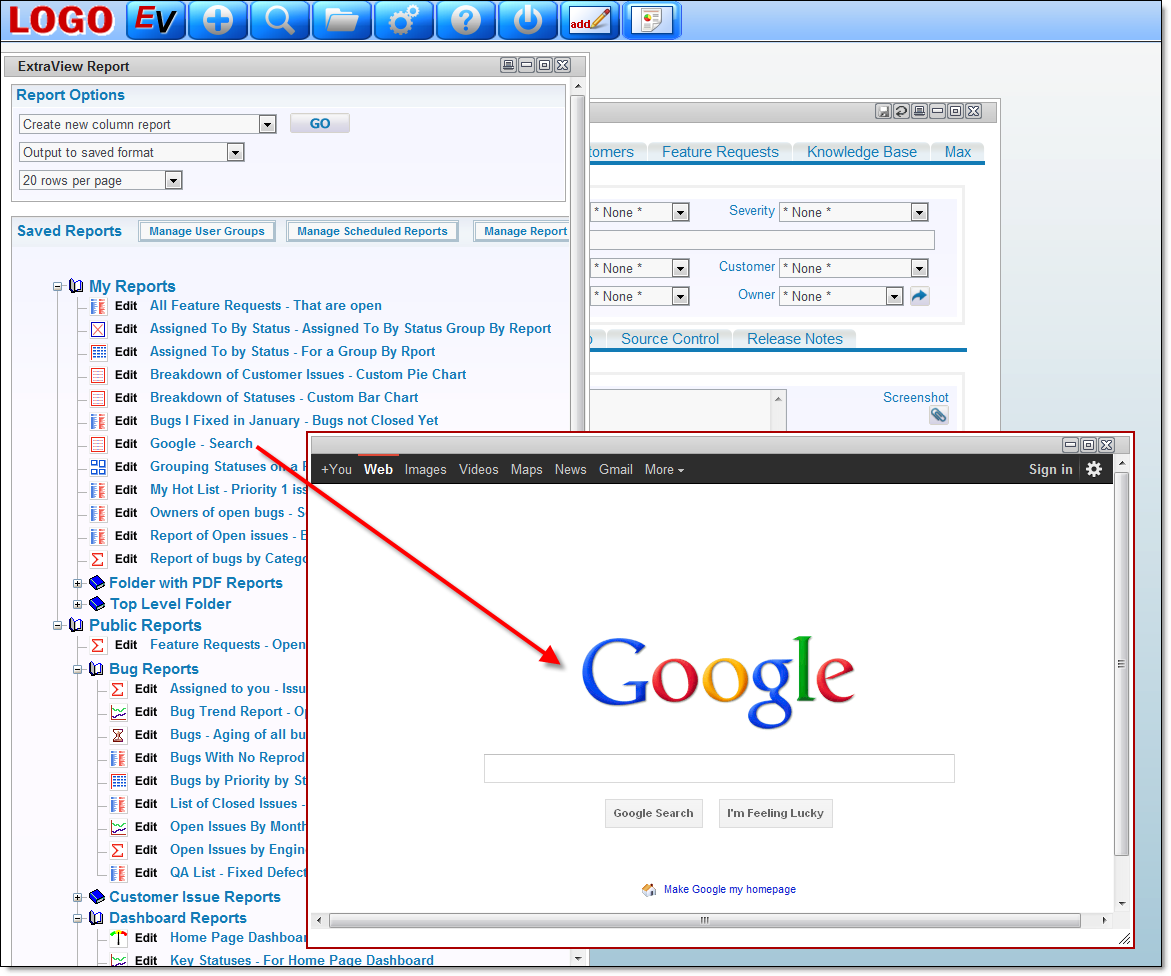The image size is (1171, 976).
Task: Collapse the Public Reports folder
Action: click(x=58, y=625)
